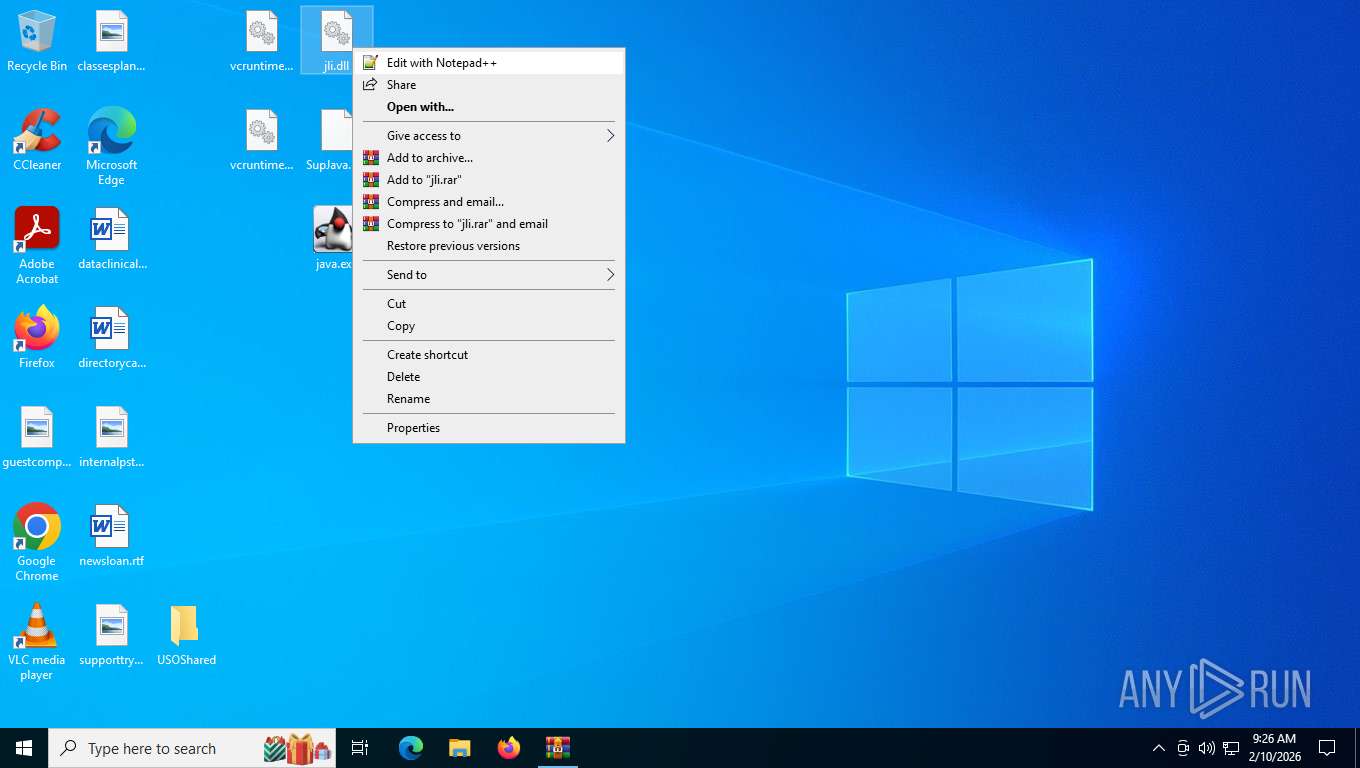Image resolution: width=1360 pixels, height=768 pixels.
Task: Choose Edit with Notepad++
Action: 489,63
